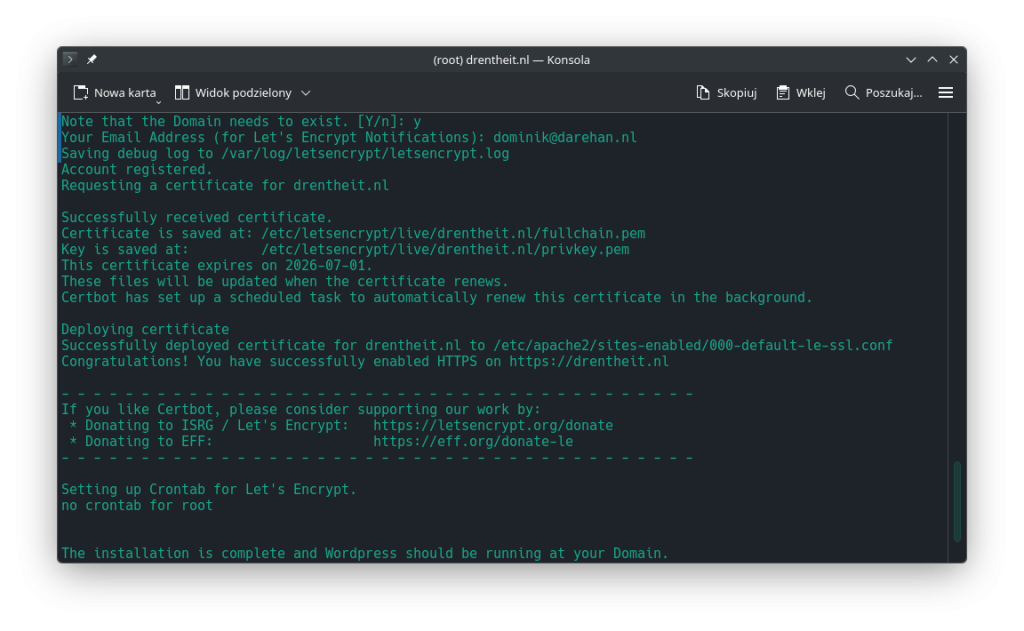Open the hamburger menu in toolbar
This screenshot has width=1024, height=631.
[945, 93]
